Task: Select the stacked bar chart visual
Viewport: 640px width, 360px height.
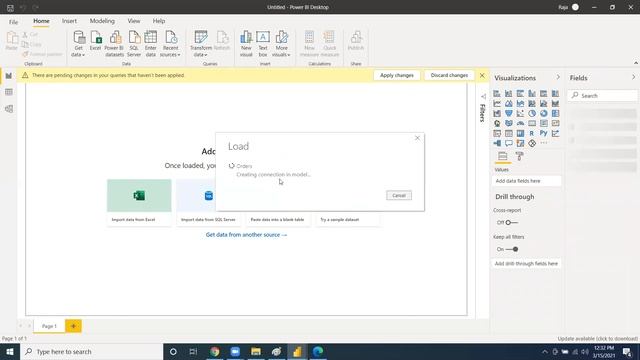Action: [x=497, y=93]
